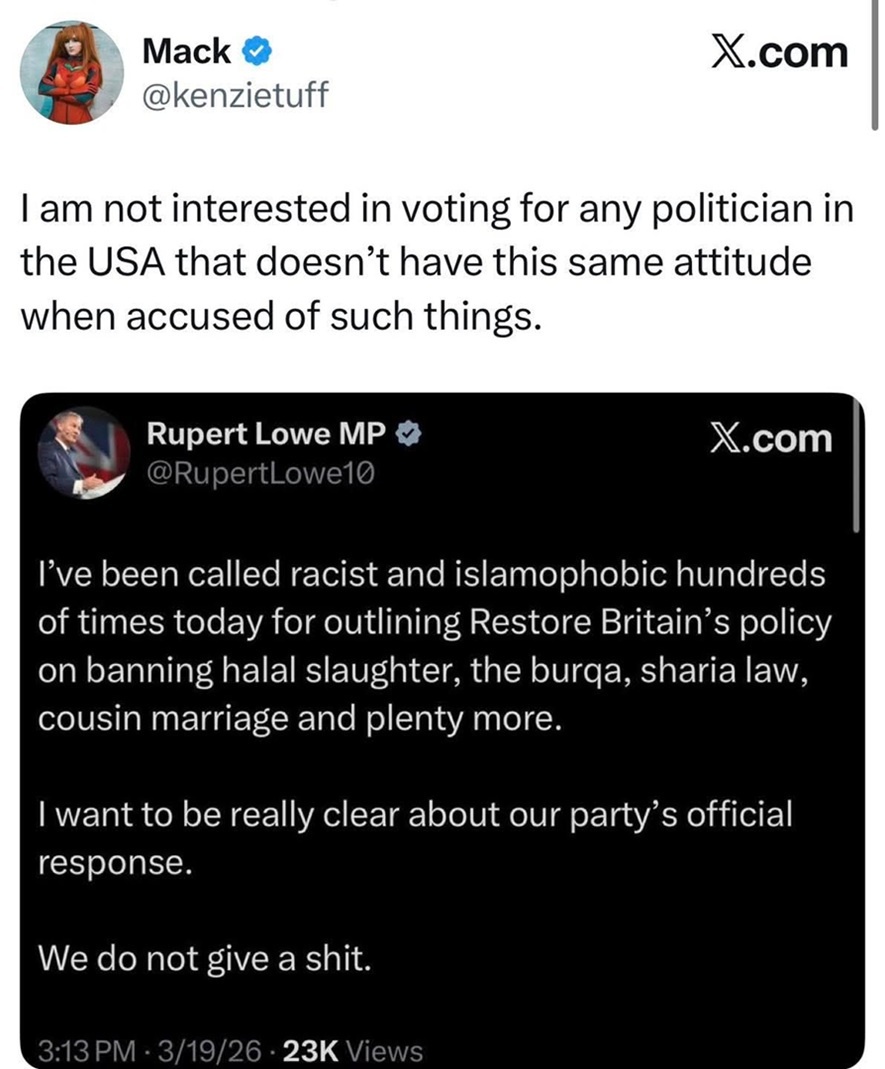The image size is (885, 1069).
Task: Open the @kenzietuff handle link
Action: coord(235,96)
